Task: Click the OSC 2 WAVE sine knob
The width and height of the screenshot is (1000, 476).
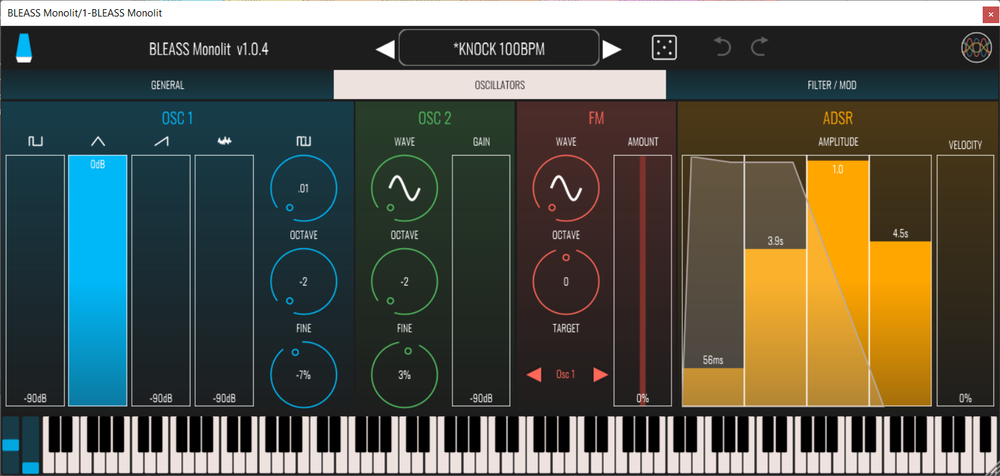Action: tap(404, 188)
